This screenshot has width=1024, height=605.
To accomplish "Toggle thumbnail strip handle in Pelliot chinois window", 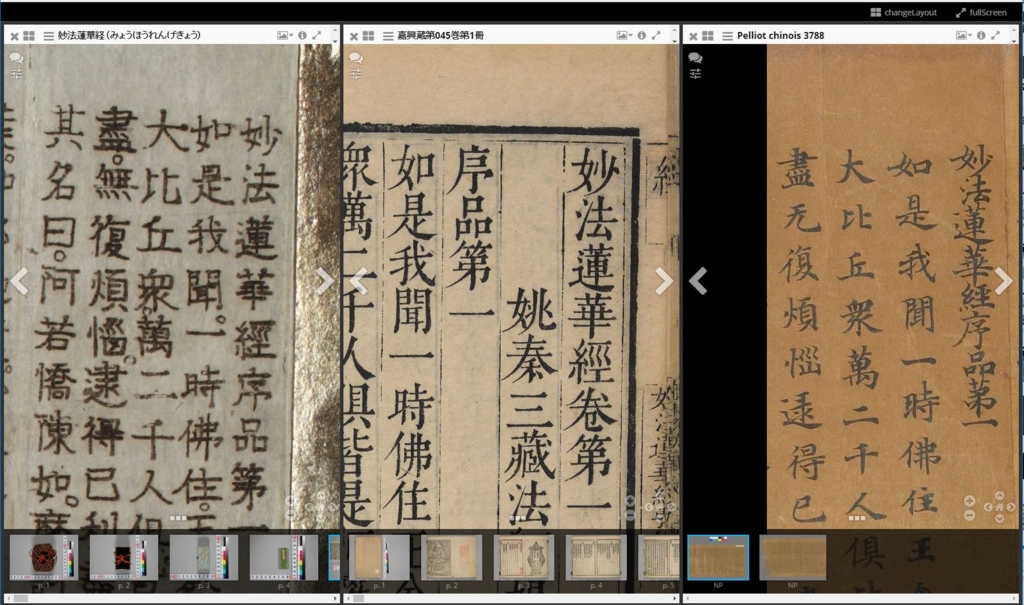I will pos(857,518).
